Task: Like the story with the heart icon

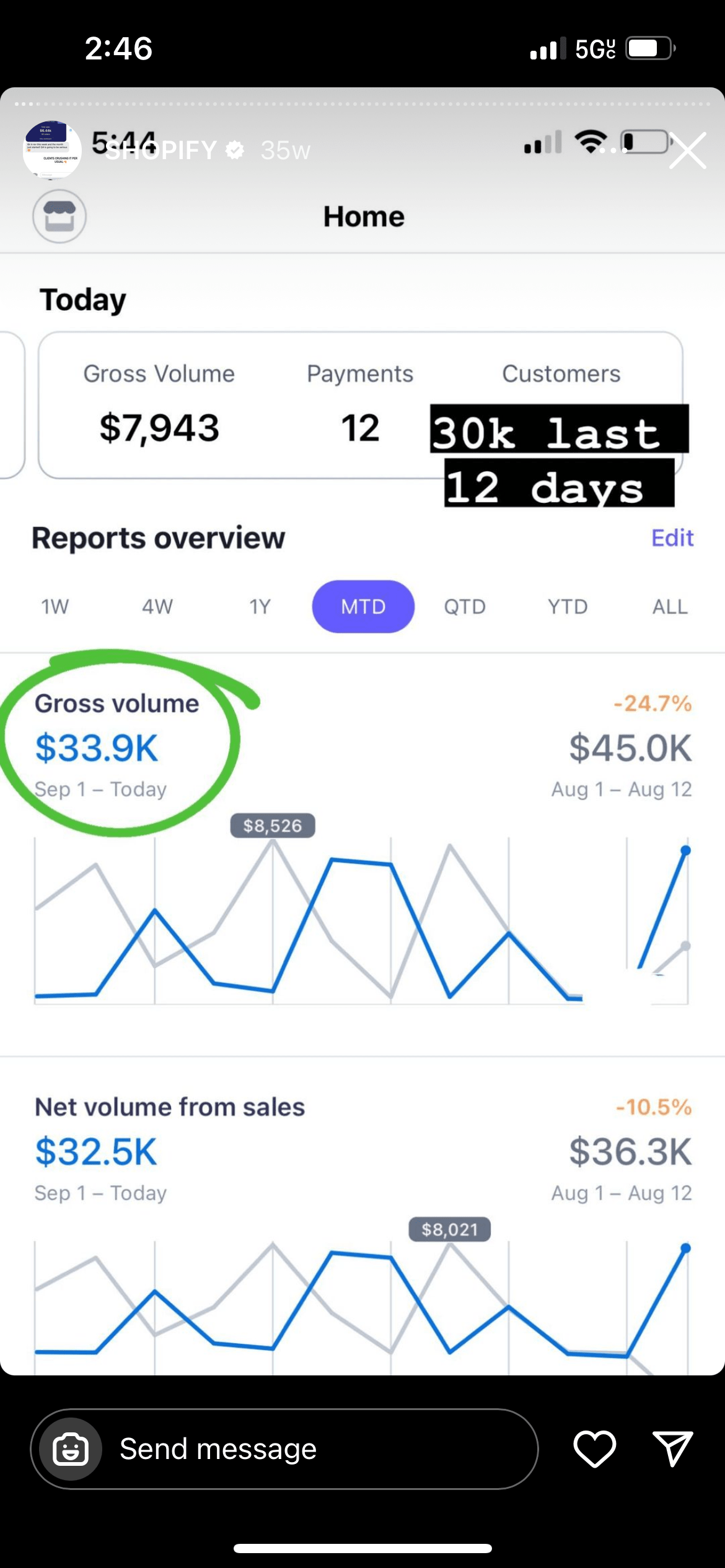Action: (x=594, y=1448)
